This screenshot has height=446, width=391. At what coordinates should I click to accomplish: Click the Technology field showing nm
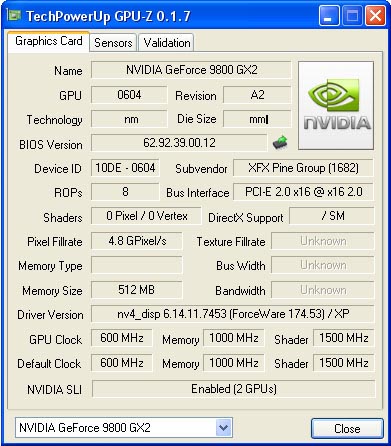coord(129,119)
